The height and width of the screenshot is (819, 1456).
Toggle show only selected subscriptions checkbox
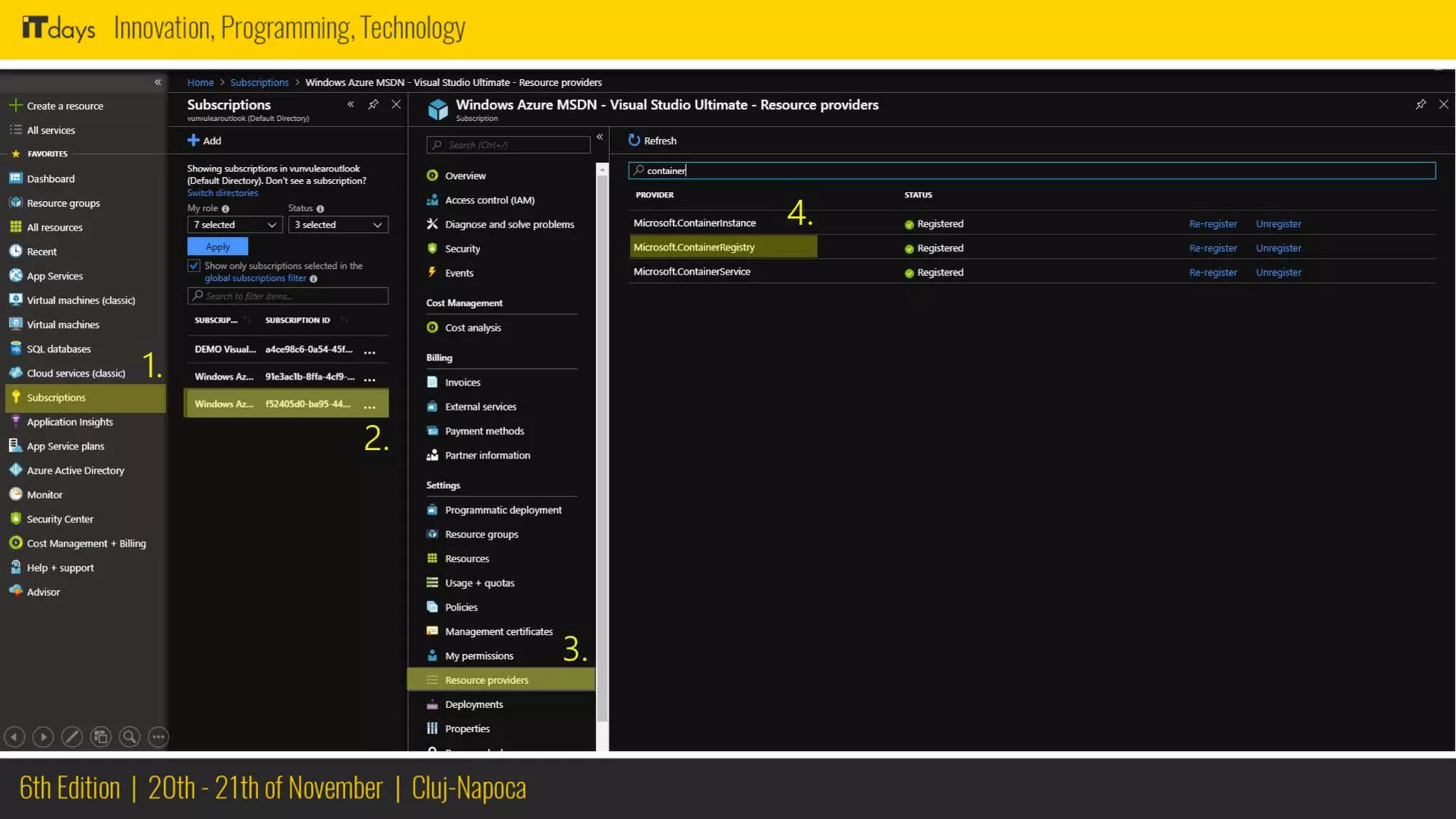193,266
